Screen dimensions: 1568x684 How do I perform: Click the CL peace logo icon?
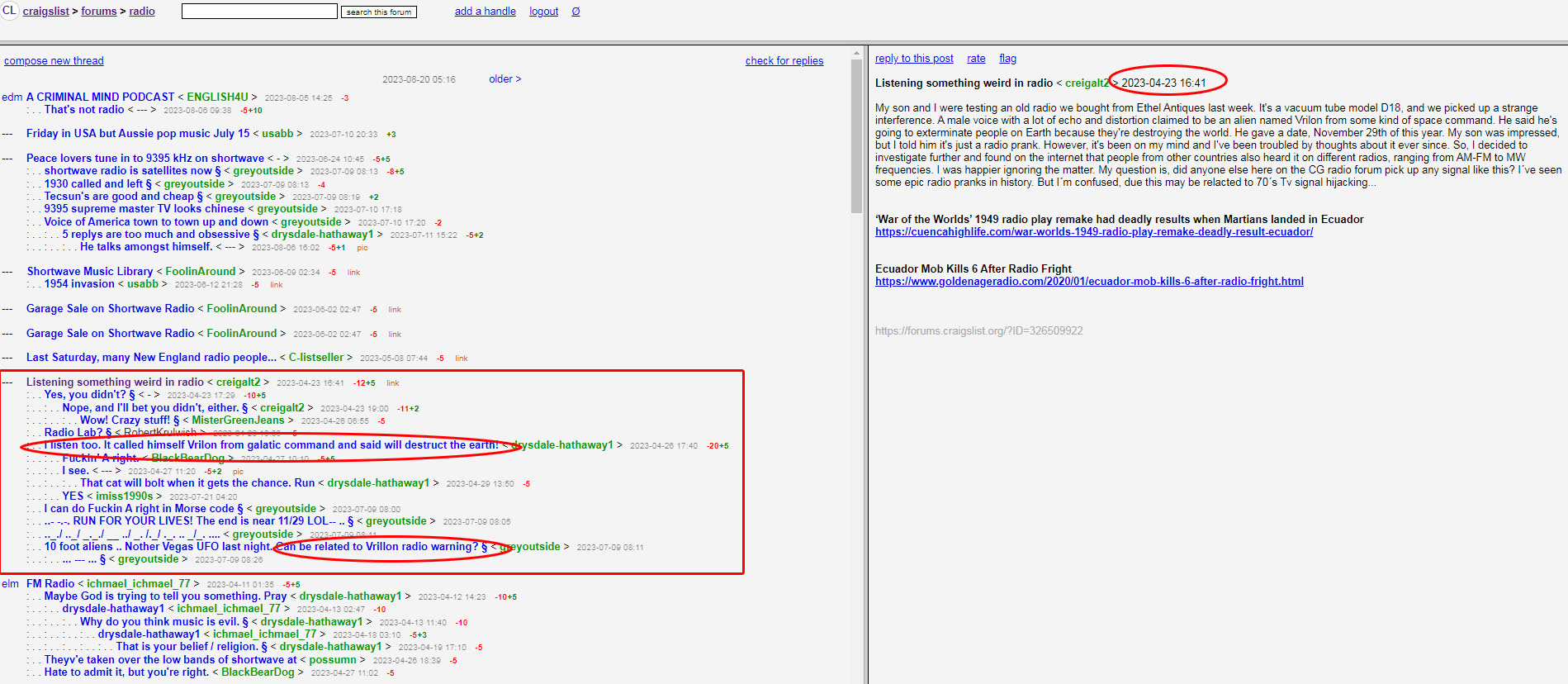click(x=9, y=11)
